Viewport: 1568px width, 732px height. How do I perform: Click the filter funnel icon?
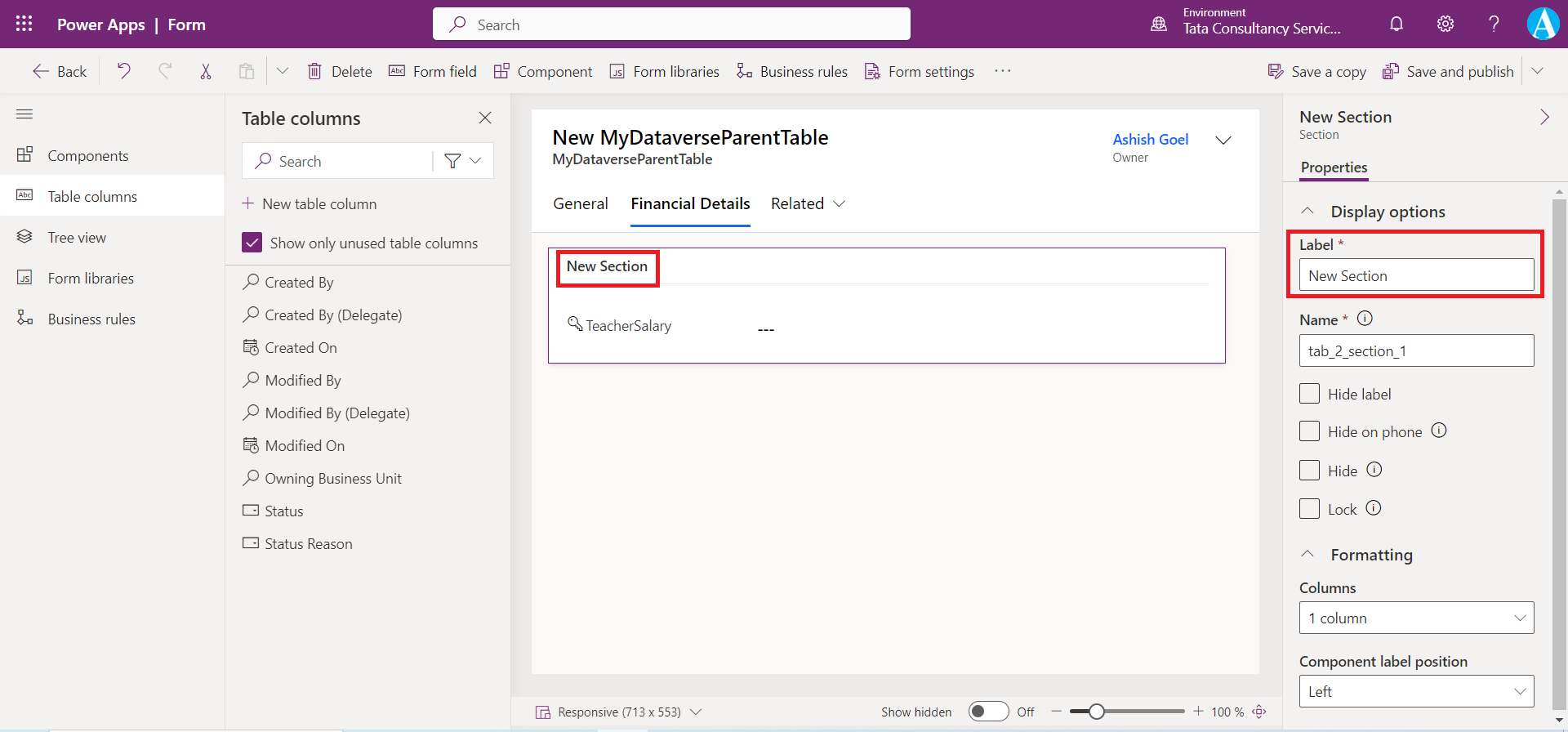(x=452, y=161)
